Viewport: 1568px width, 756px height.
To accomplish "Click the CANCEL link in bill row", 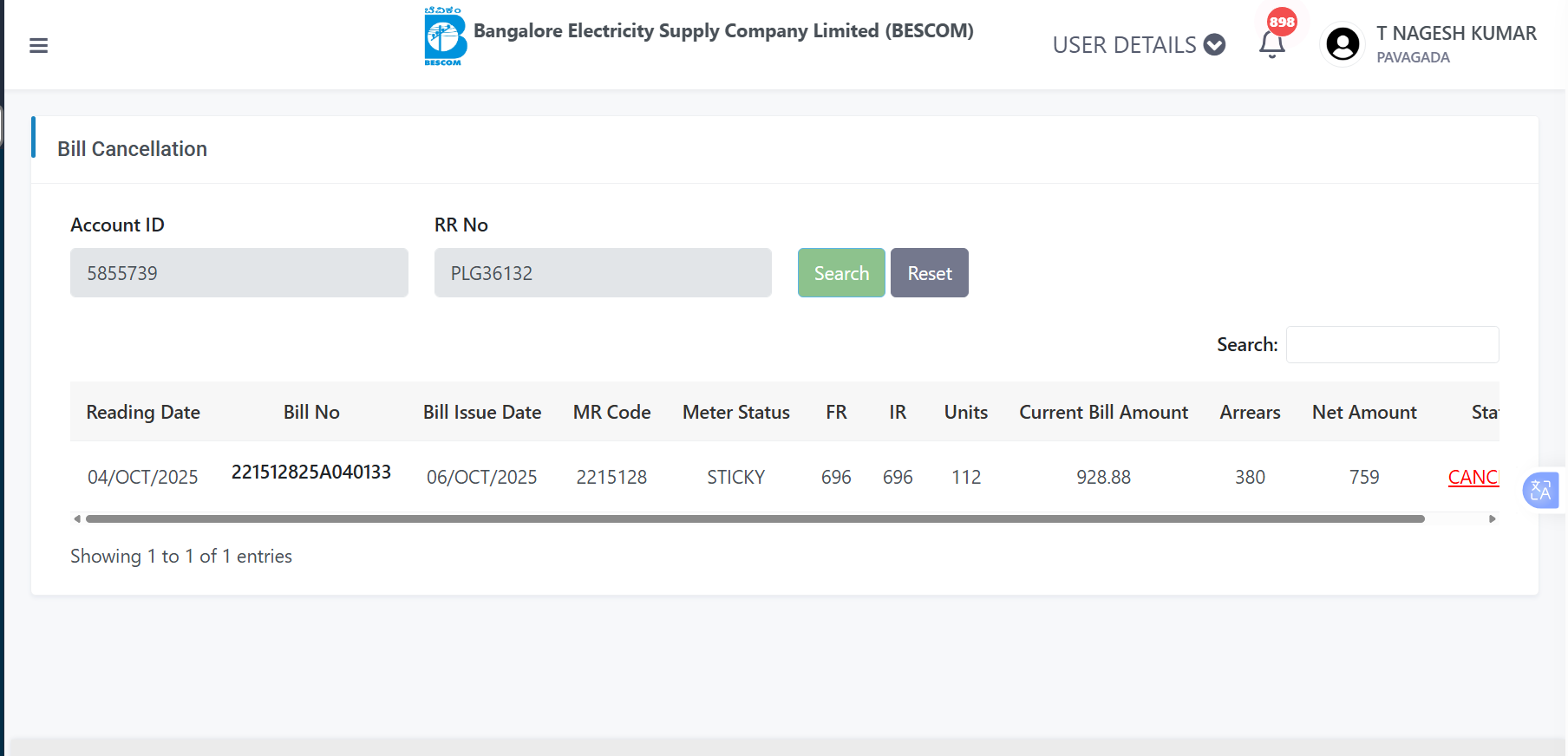I will coord(1473,477).
